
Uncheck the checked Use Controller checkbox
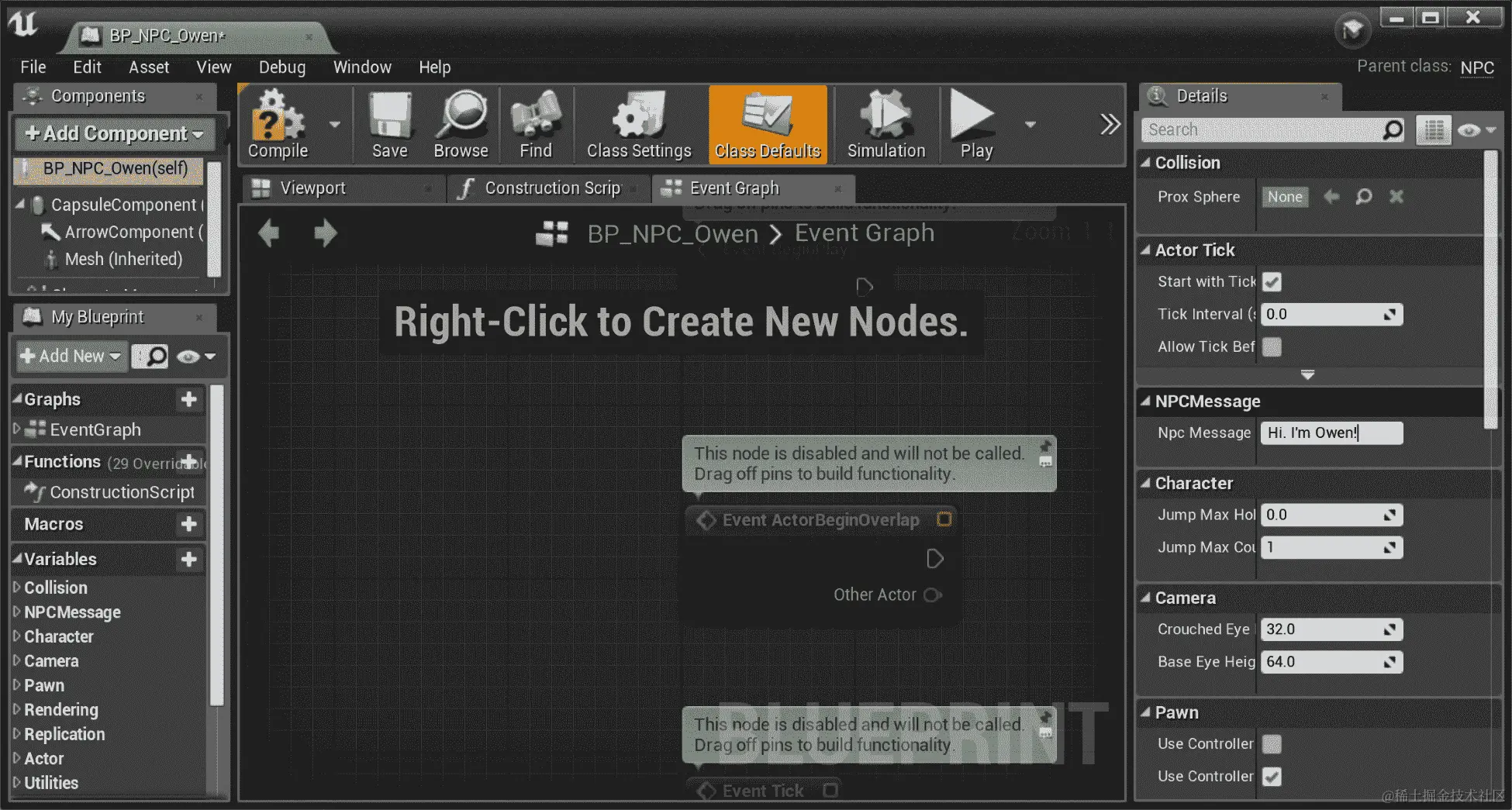click(1272, 777)
